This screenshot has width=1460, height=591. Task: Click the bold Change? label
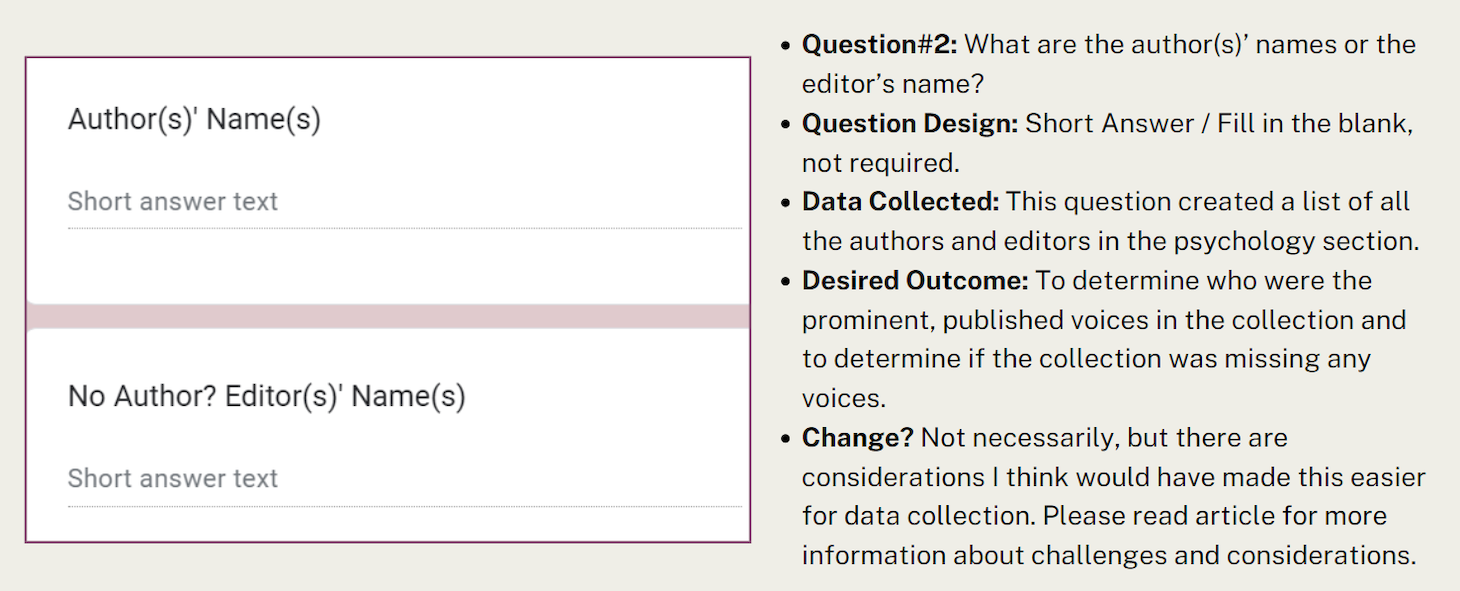857,438
